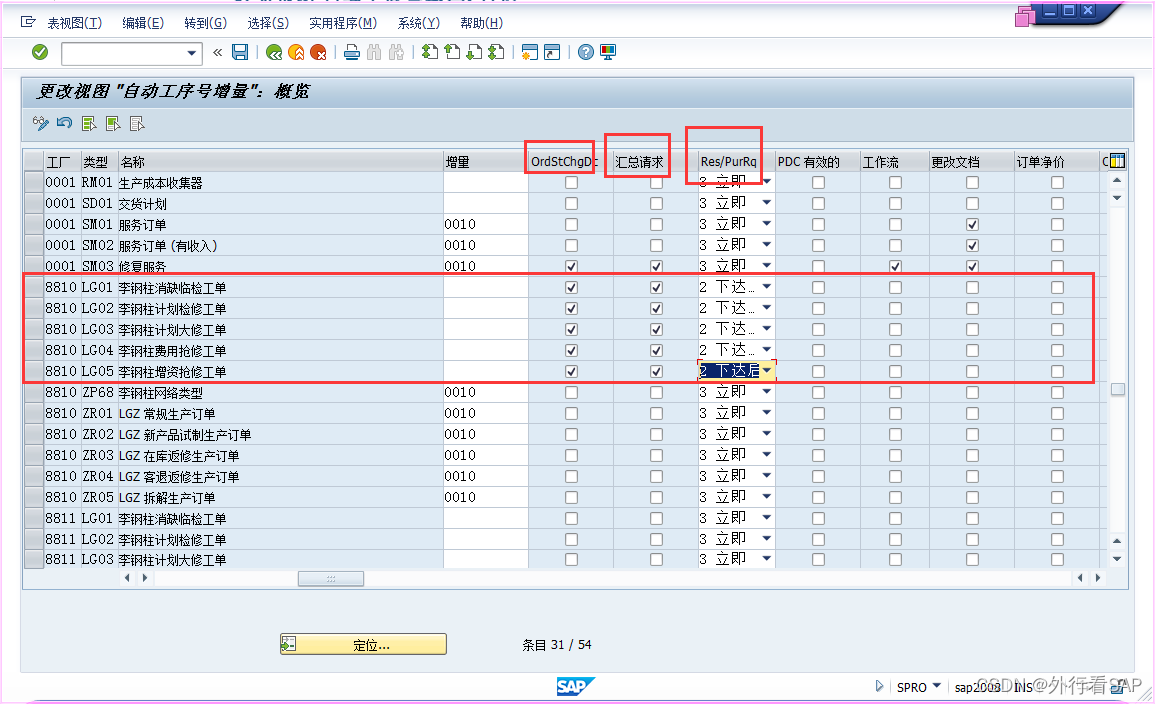Image resolution: width=1157 pixels, height=704 pixels.
Task: Click the Save diskette icon
Action: coord(240,52)
